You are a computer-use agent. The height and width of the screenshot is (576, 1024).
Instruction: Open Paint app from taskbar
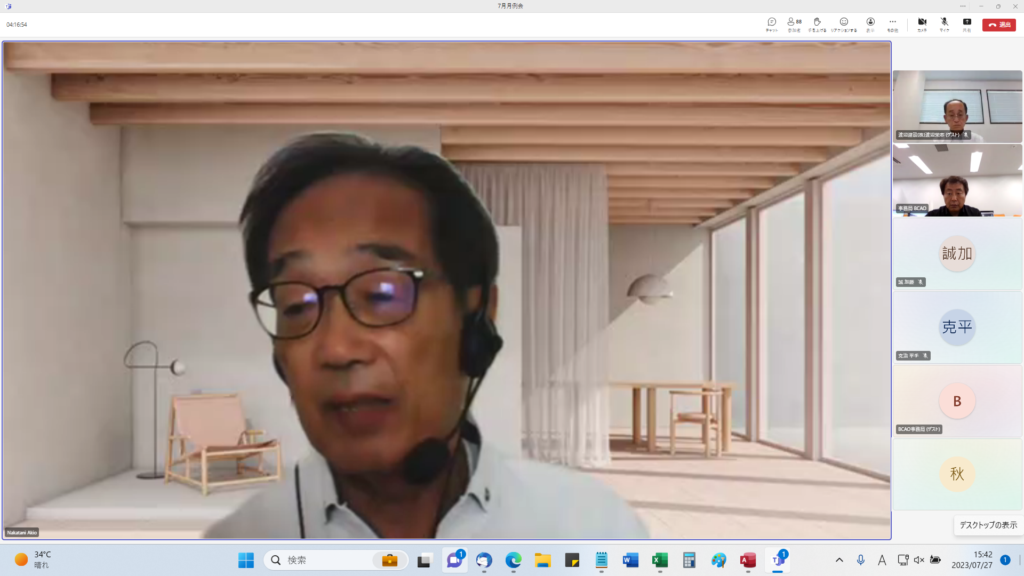pyautogui.click(x=718, y=560)
